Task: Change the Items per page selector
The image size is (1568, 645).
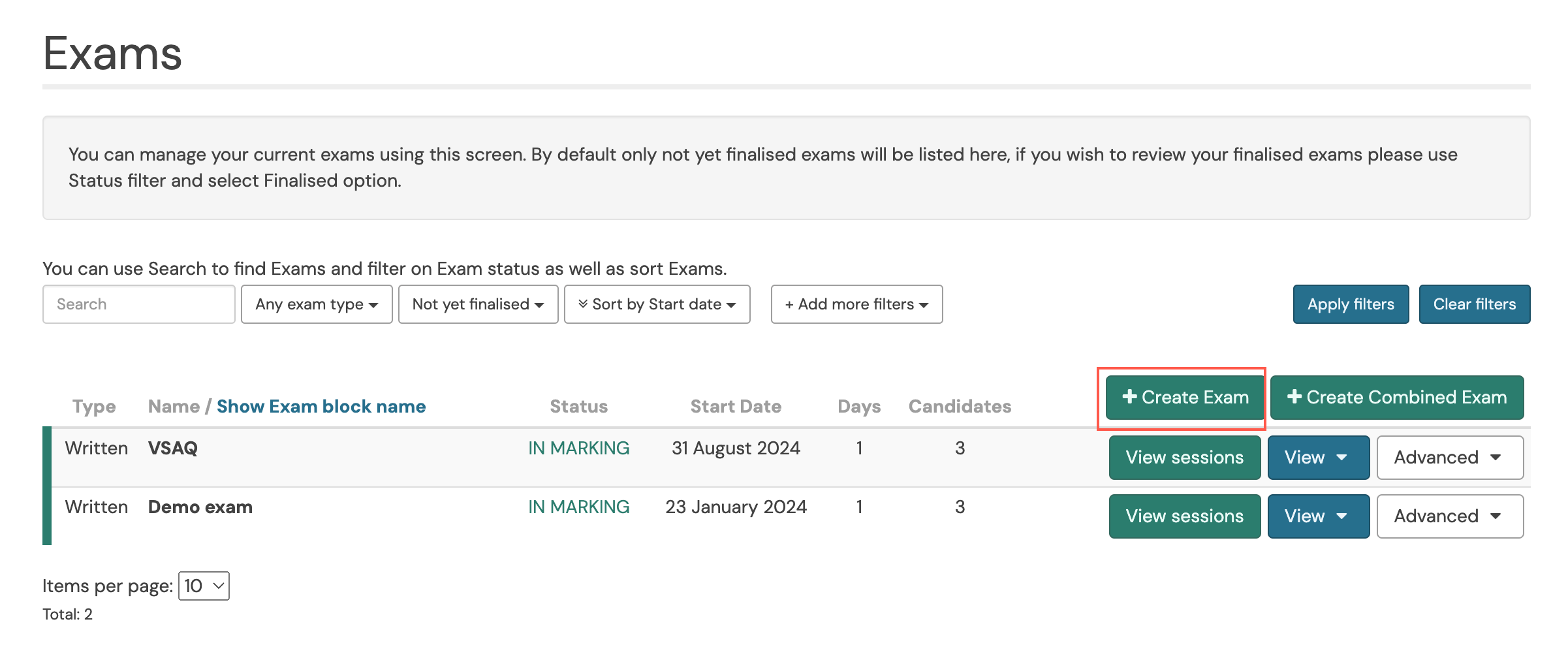Action: pos(203,586)
